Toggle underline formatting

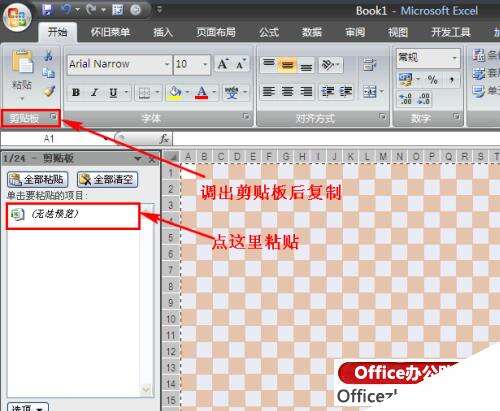[x=113, y=92]
